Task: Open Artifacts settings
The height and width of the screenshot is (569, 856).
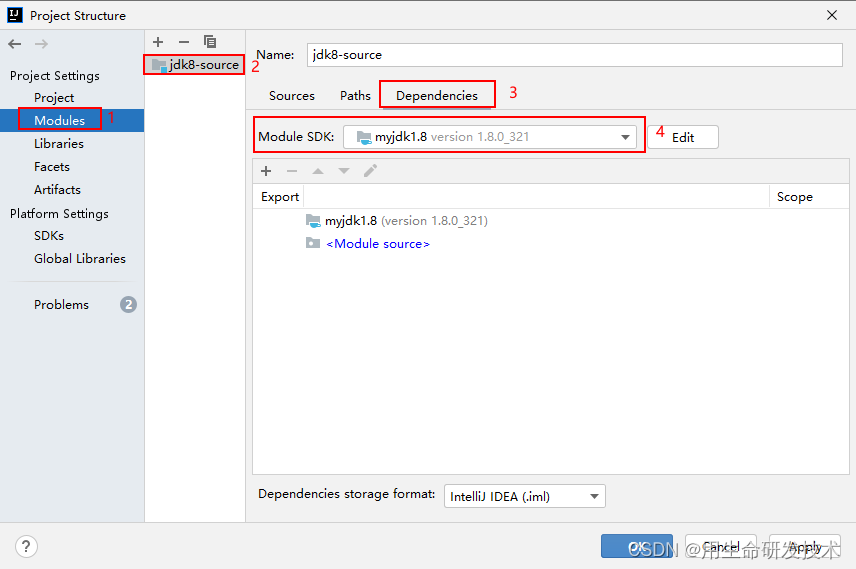Action: (57, 189)
